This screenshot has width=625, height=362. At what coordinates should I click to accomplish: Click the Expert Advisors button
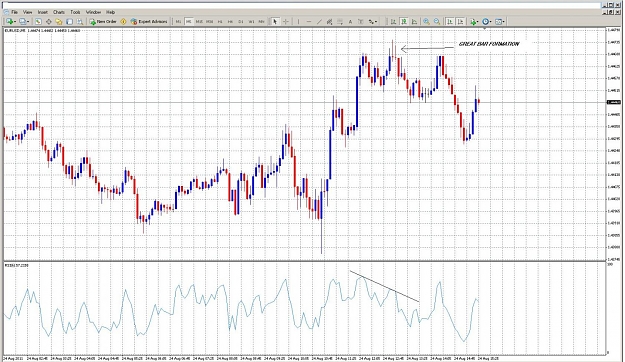tap(149, 22)
